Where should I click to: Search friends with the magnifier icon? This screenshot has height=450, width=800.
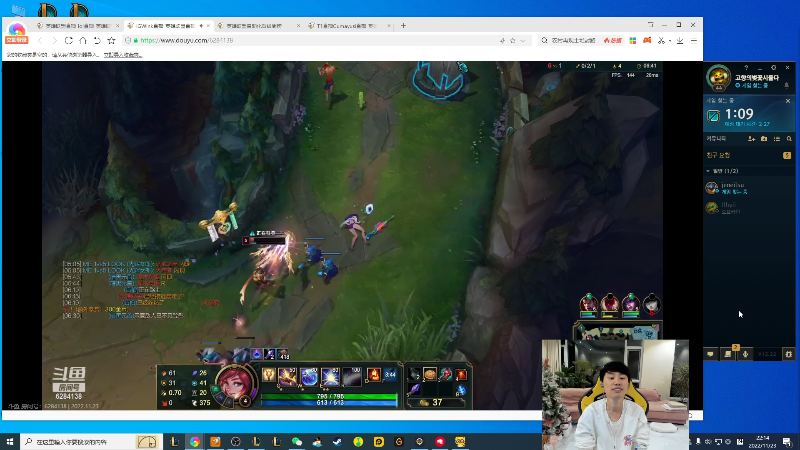(789, 139)
